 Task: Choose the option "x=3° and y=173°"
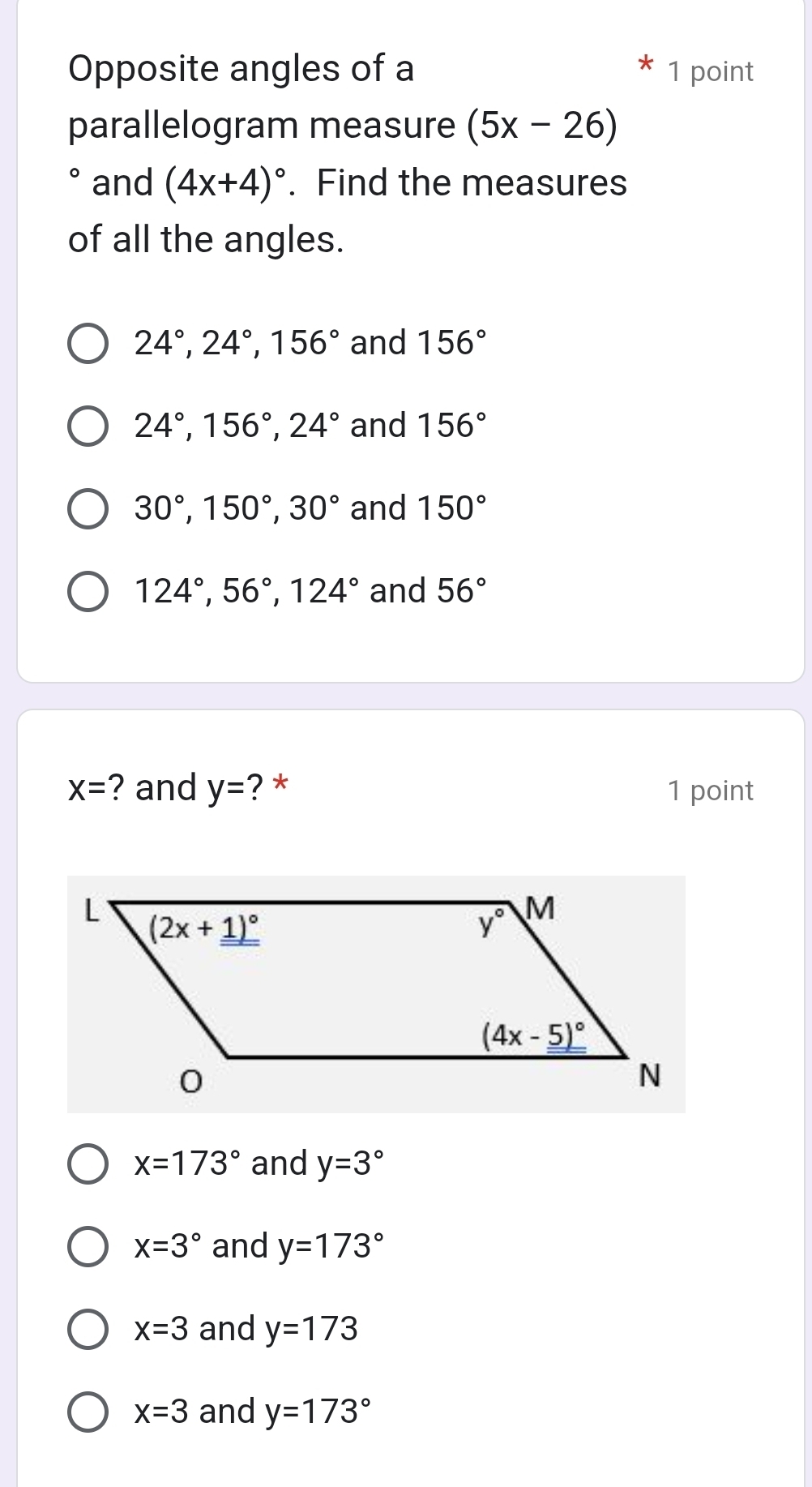(88, 1247)
